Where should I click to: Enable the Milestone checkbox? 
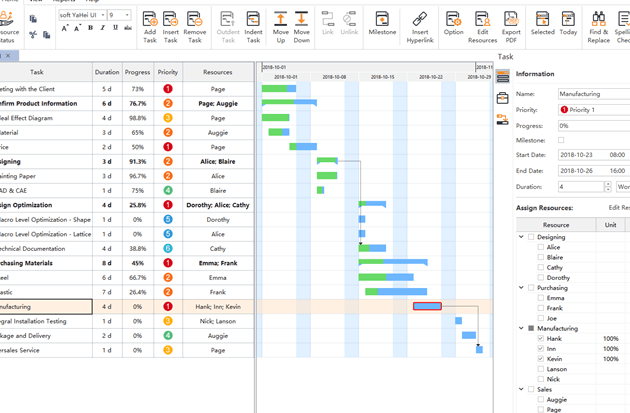[x=561, y=140]
